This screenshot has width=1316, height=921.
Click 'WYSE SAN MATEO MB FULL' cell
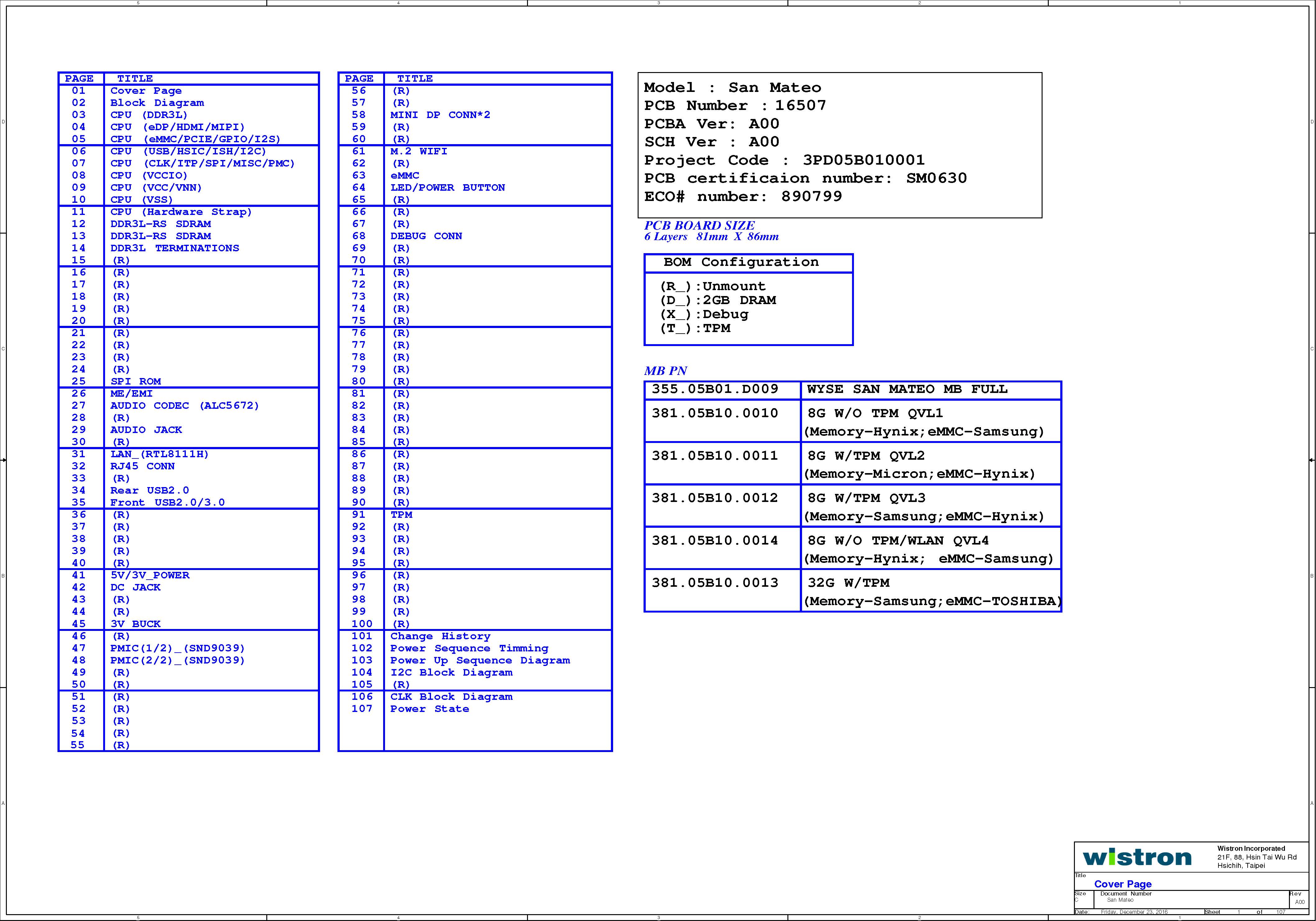(931, 390)
